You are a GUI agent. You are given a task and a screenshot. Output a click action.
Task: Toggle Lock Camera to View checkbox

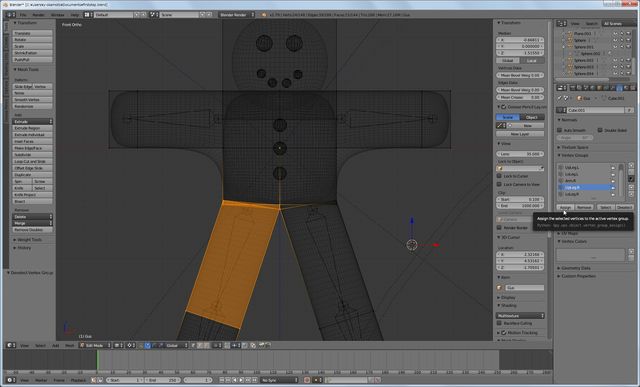(499, 184)
